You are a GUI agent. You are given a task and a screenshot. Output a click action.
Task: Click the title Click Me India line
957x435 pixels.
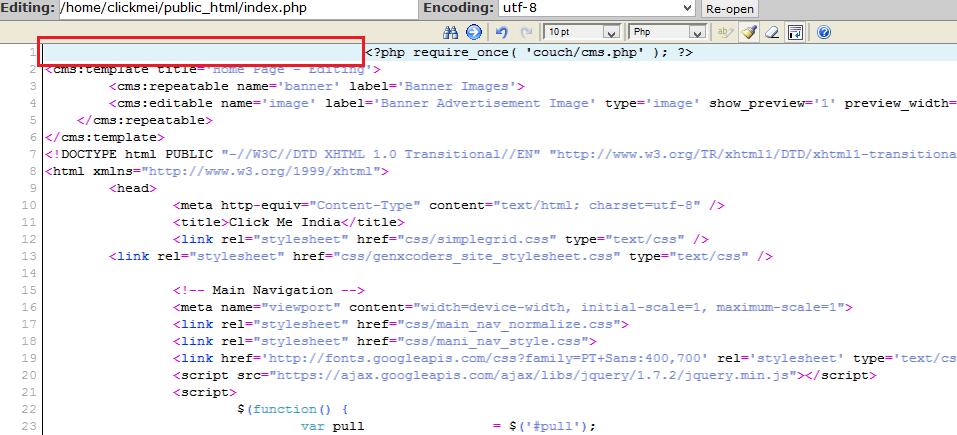[289, 223]
